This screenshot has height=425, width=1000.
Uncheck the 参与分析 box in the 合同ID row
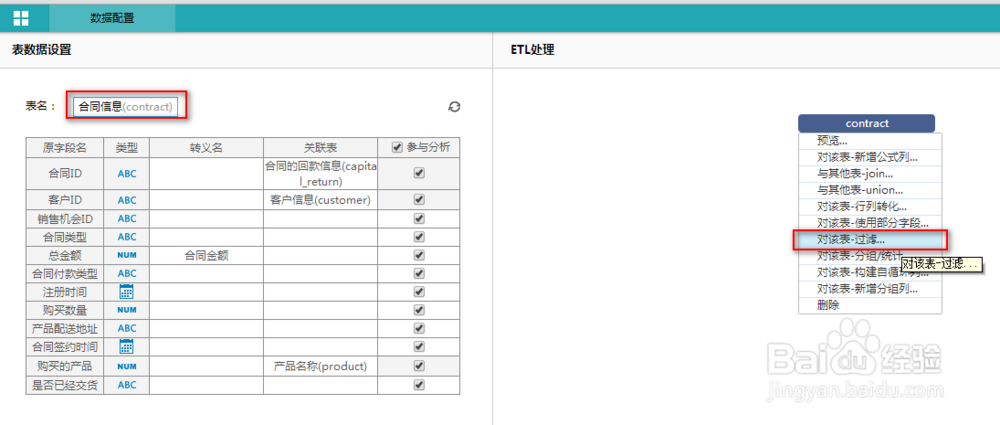pyautogui.click(x=419, y=172)
